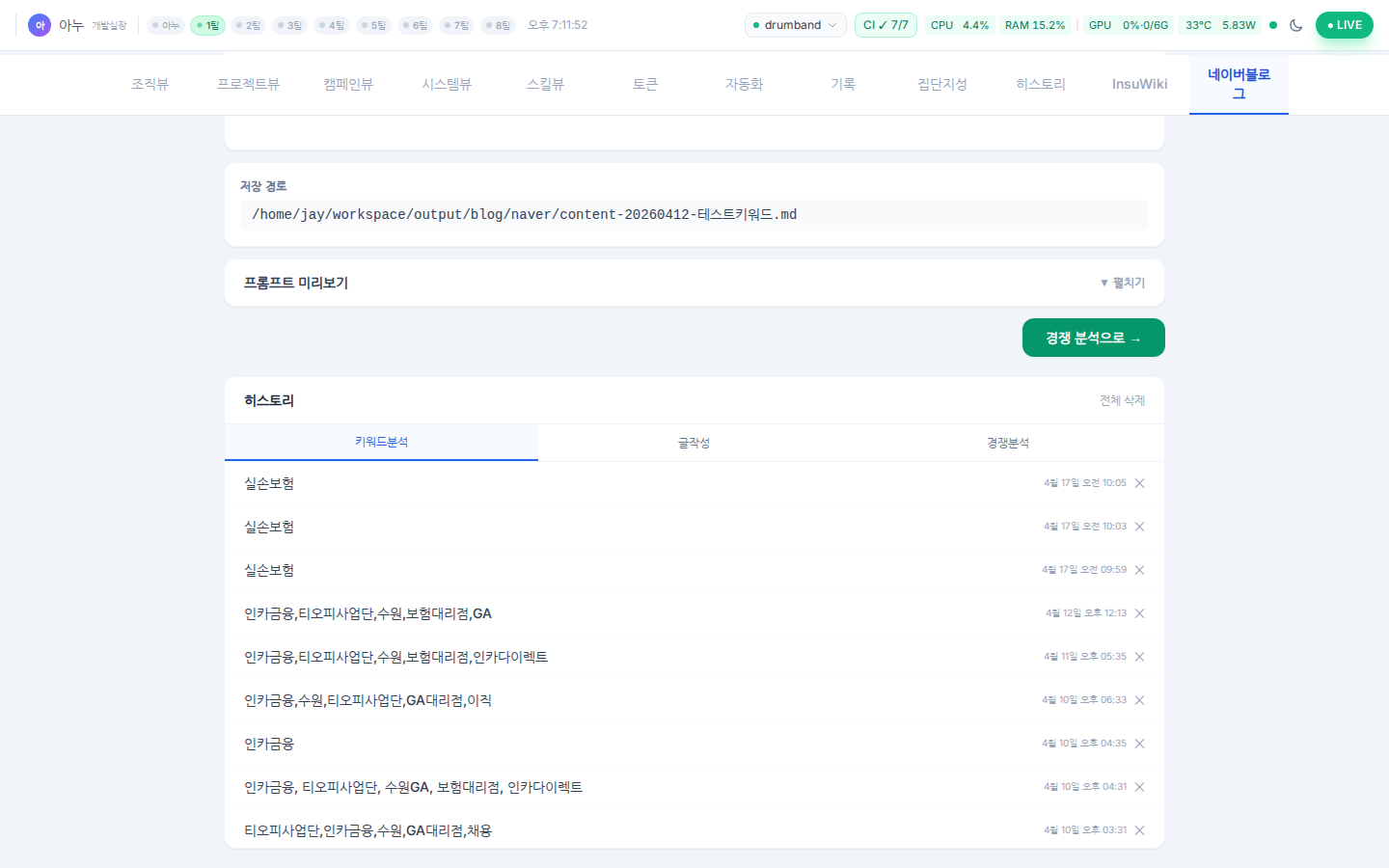Image resolution: width=1389 pixels, height=868 pixels.
Task: Remove the history entry from 4월 12일 오후 12:13
Action: click(x=1139, y=613)
